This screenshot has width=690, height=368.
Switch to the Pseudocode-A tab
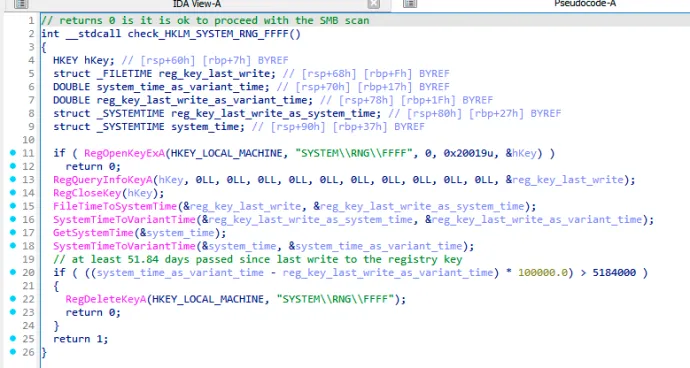click(x=585, y=4)
